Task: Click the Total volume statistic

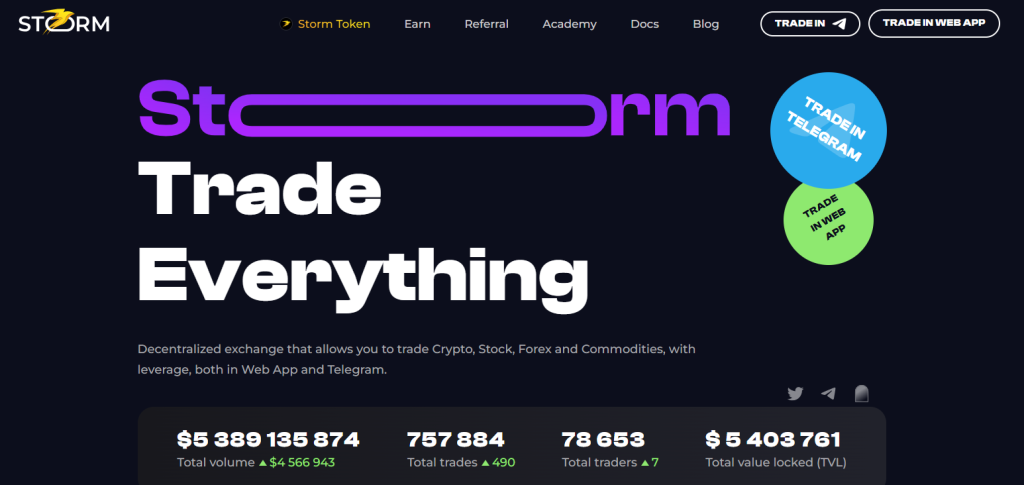Action: tap(268, 449)
